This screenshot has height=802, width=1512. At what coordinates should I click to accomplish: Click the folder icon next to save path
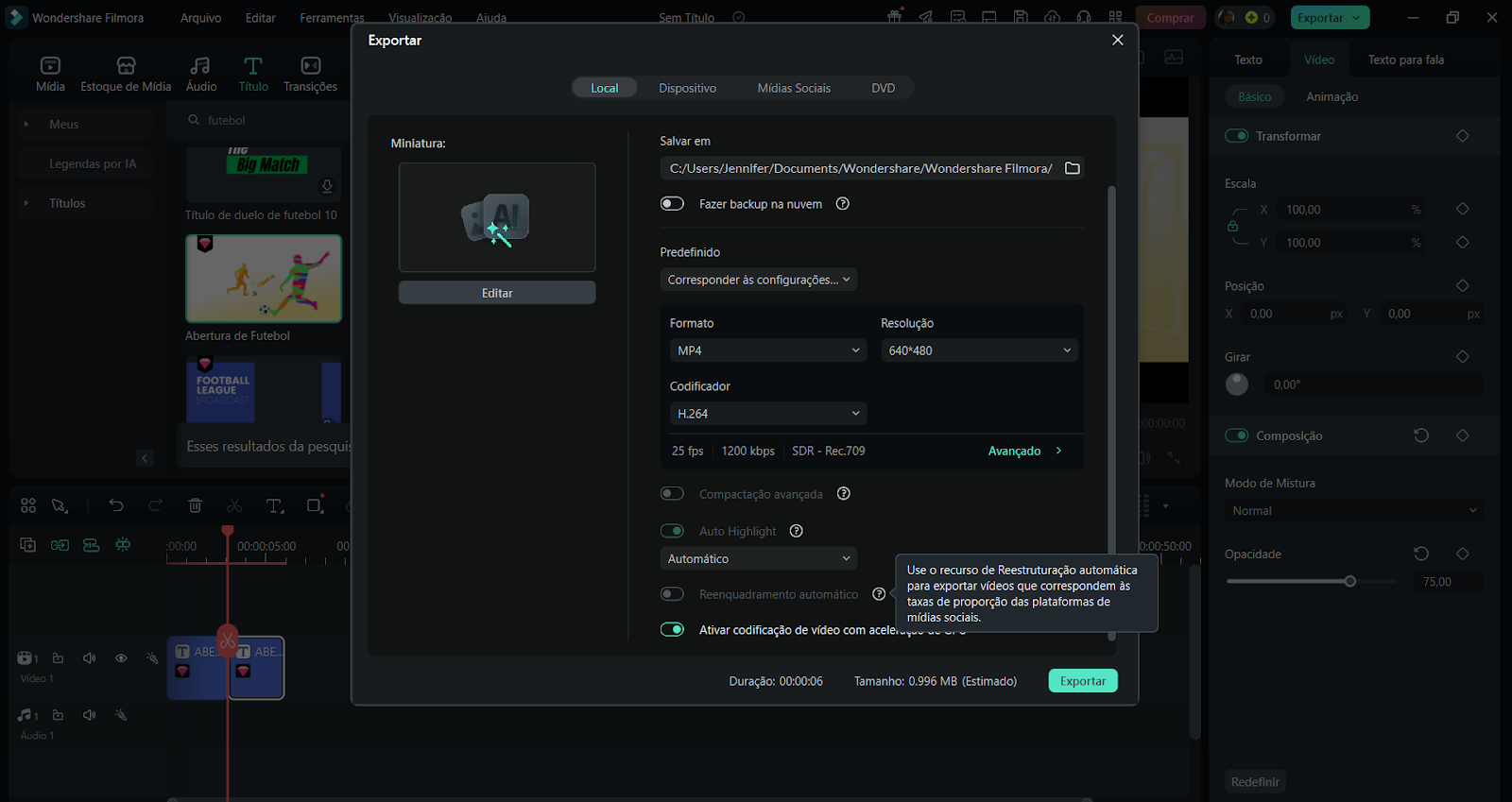point(1072,168)
